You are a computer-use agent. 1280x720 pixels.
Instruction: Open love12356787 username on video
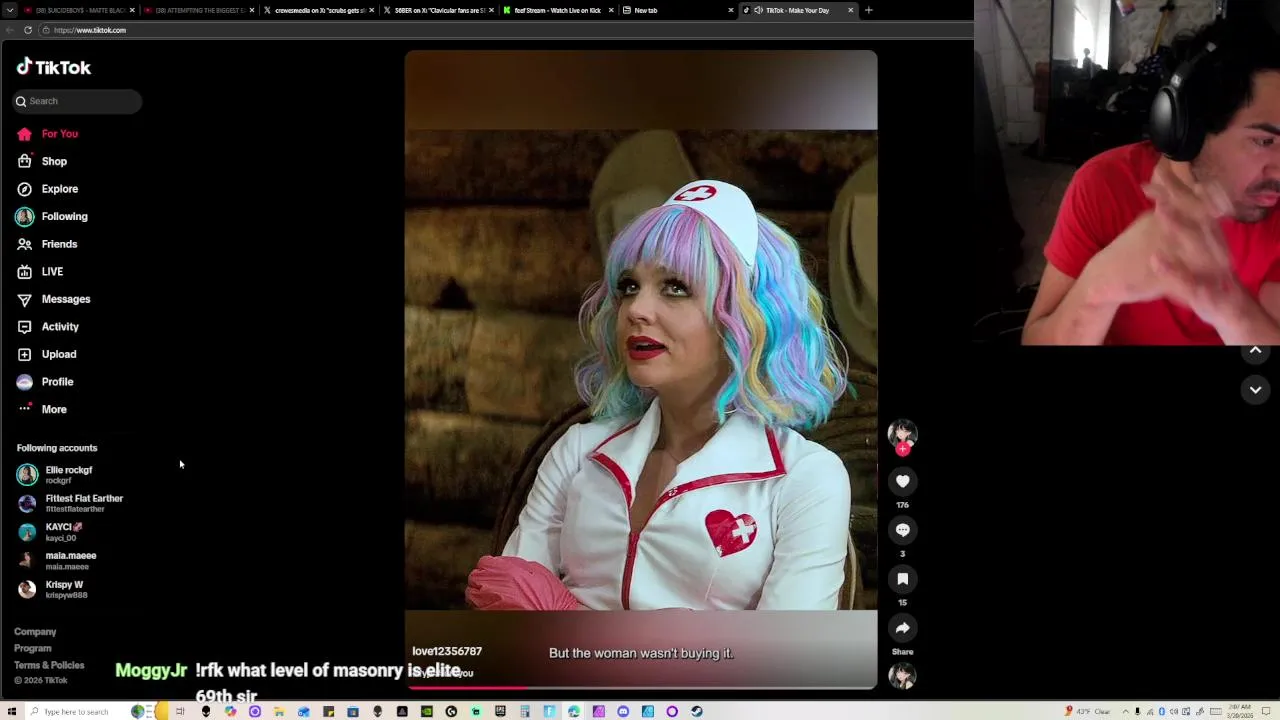(x=447, y=651)
